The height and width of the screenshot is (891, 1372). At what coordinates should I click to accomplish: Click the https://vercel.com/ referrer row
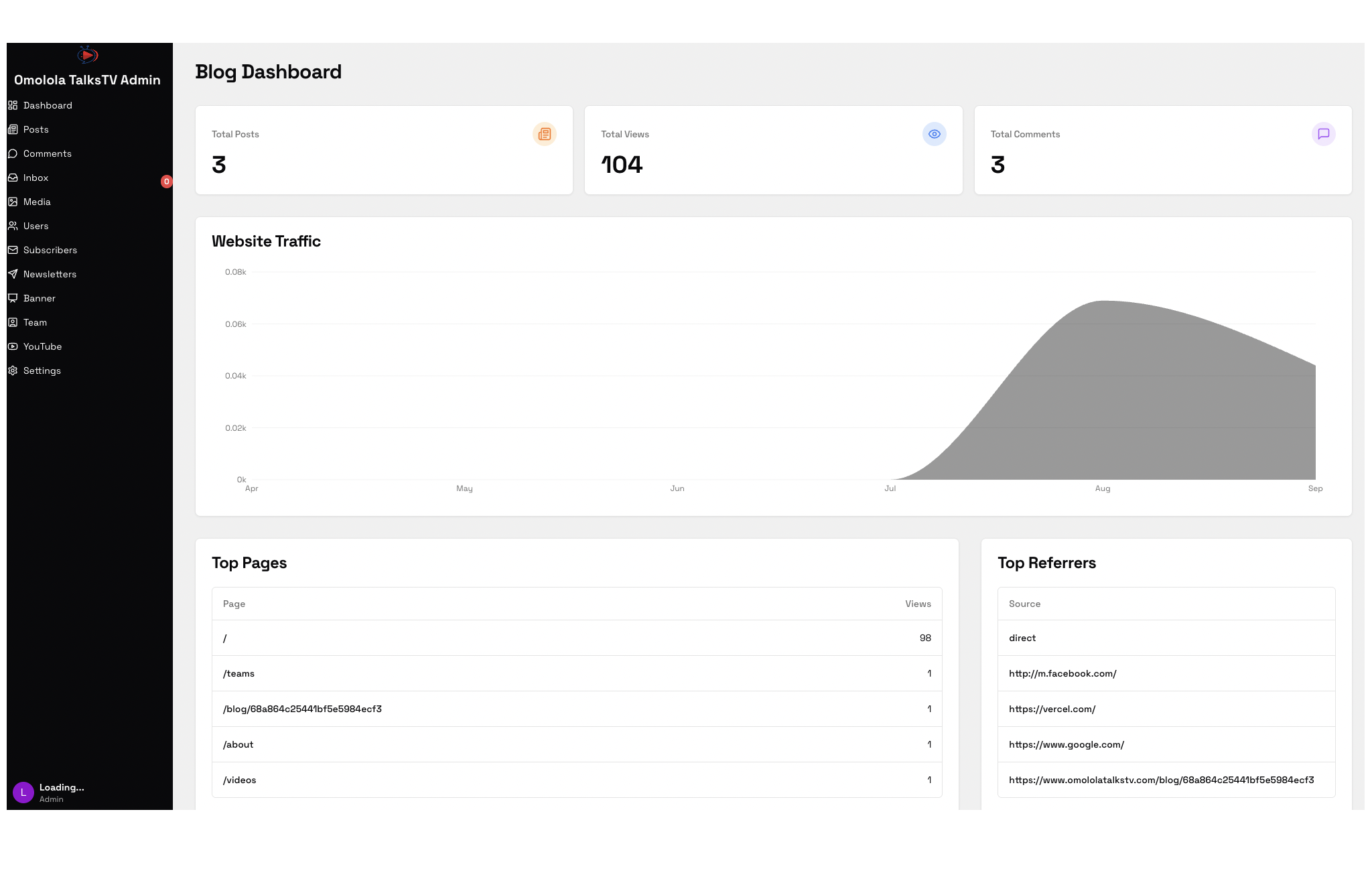pos(1166,709)
